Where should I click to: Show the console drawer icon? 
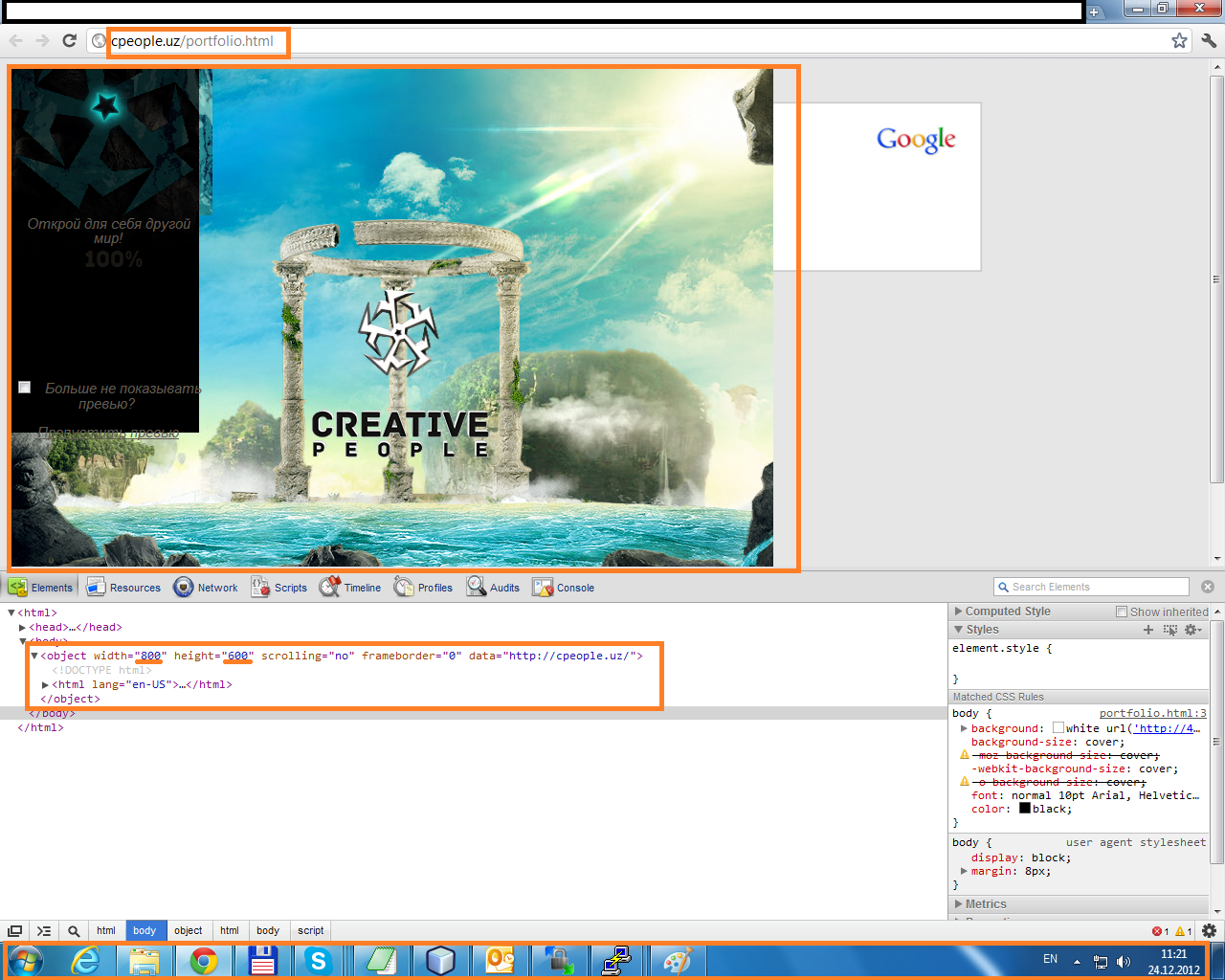tap(44, 930)
